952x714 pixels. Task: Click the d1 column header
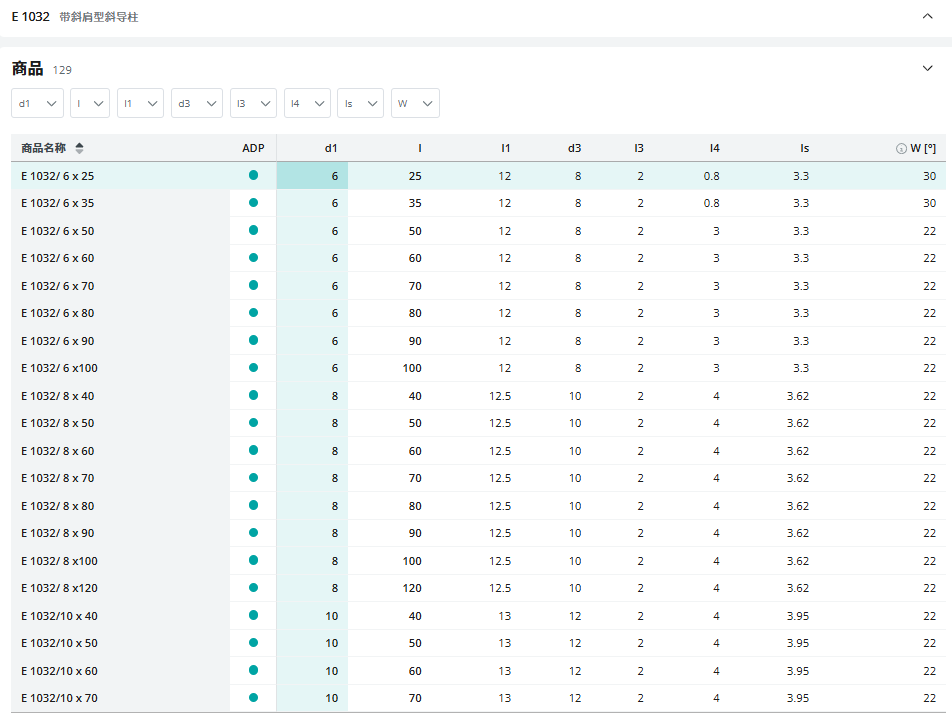pos(331,148)
